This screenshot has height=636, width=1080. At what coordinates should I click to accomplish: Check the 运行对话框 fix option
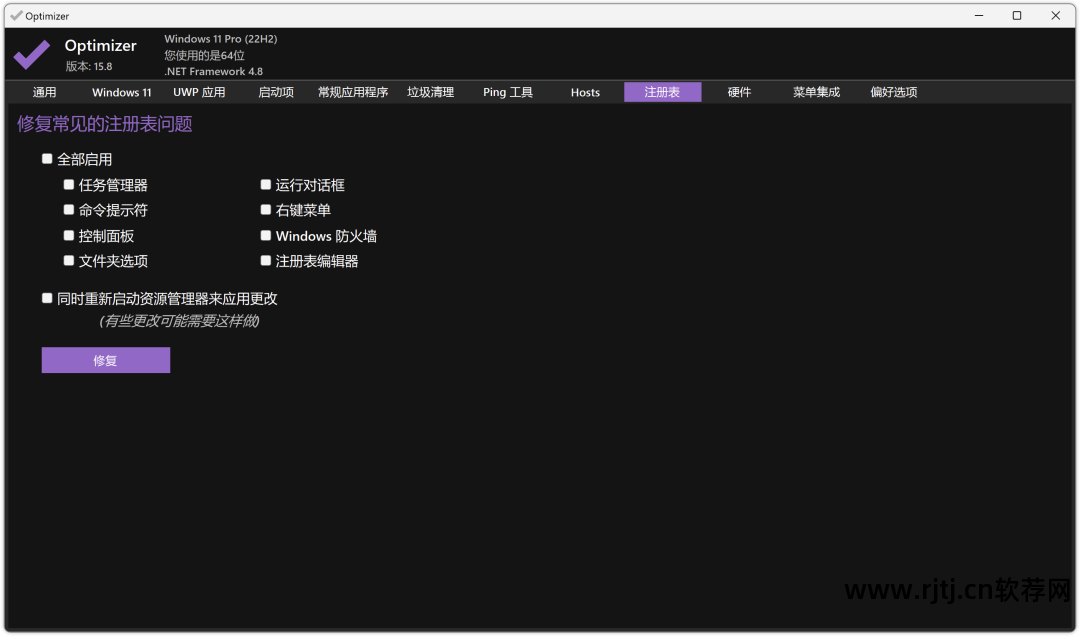click(265, 184)
